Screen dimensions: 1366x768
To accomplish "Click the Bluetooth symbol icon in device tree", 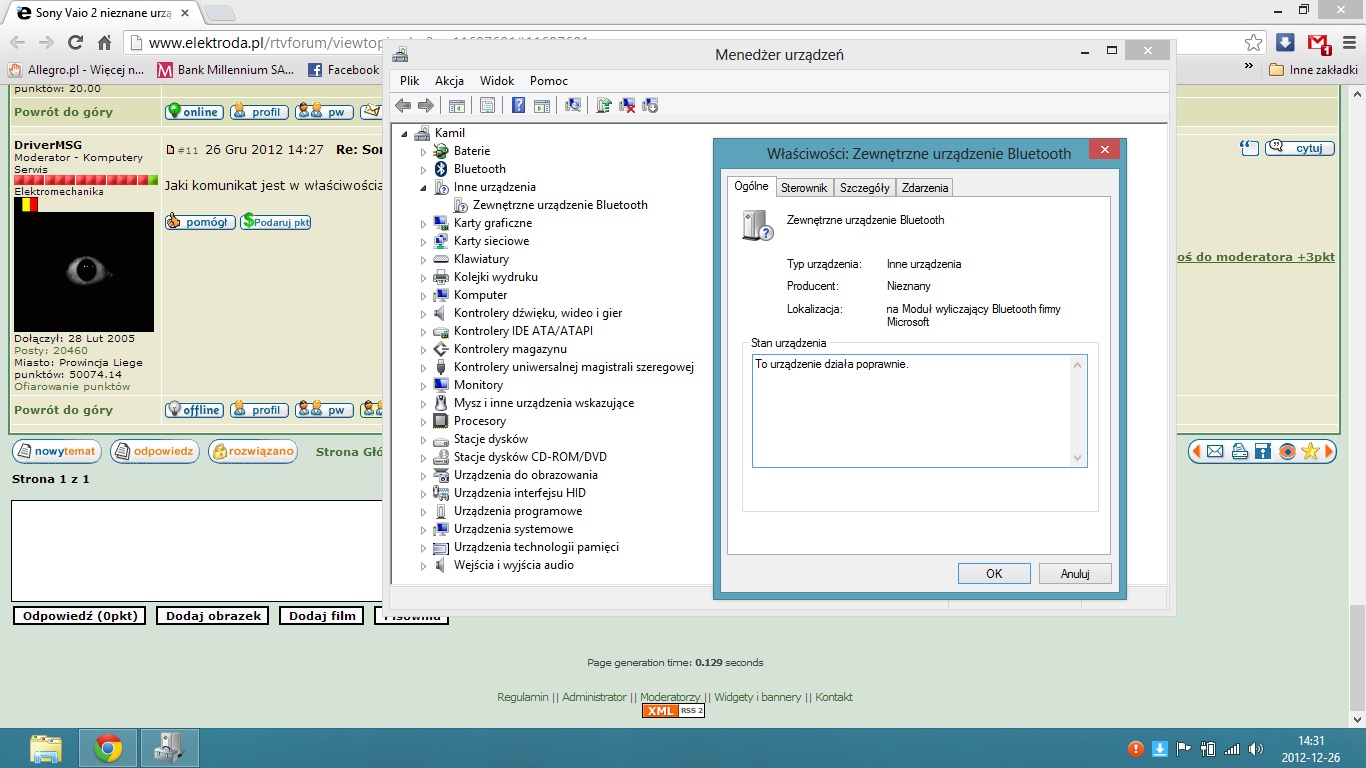I will [441, 169].
